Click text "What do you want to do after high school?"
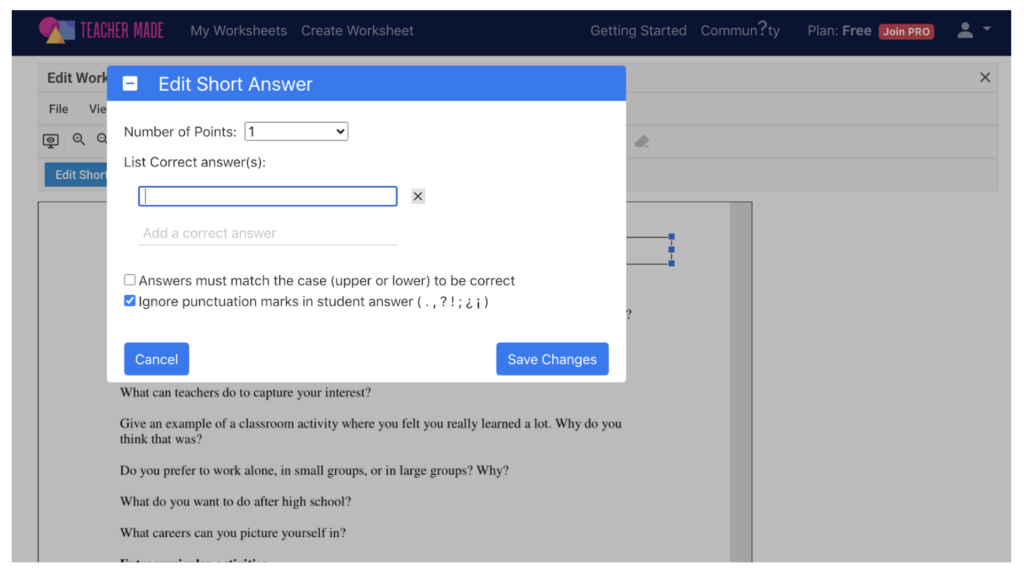 (236, 501)
